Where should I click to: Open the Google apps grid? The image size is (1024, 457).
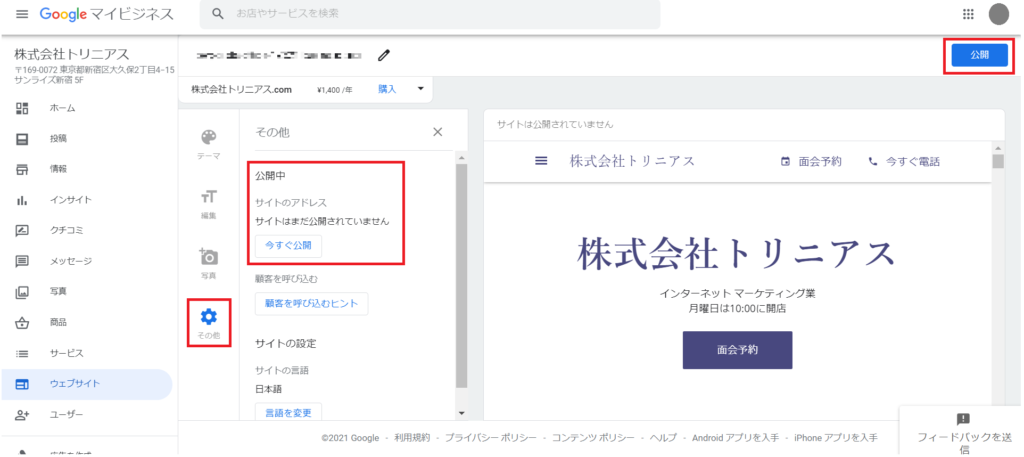tap(968, 14)
